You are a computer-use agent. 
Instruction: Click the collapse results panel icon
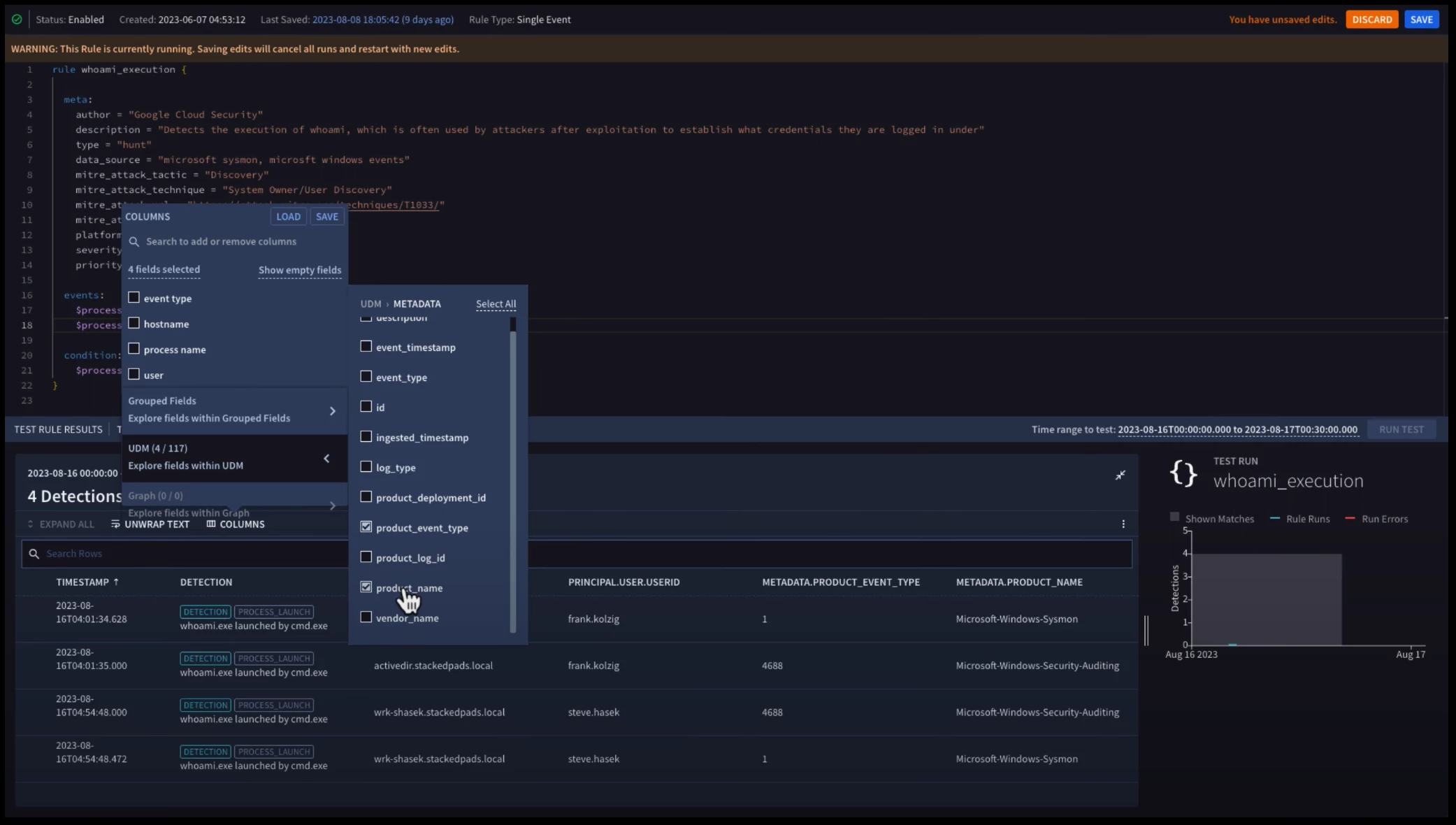pos(1120,475)
